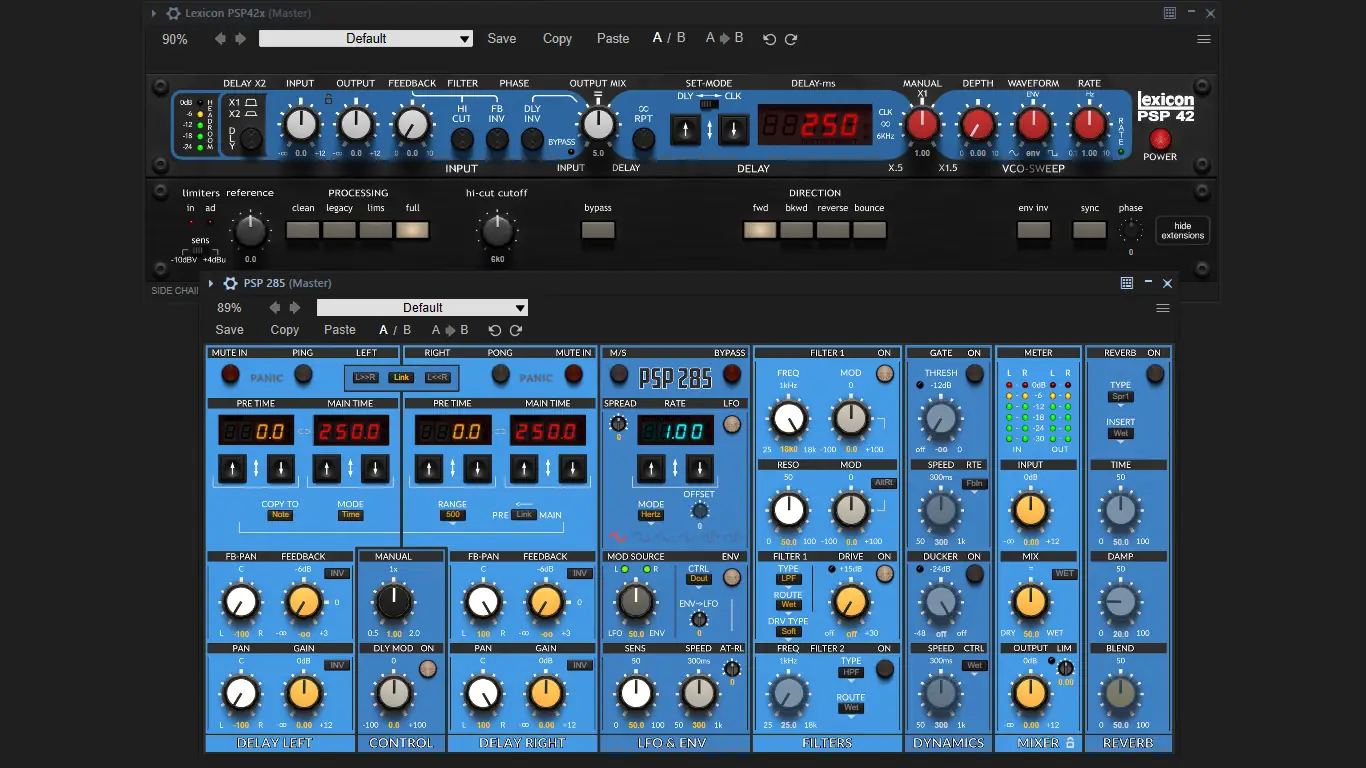Screen dimensions: 1366x768
Task: Click the LFO rate up arrow in PSP 285
Action: pos(651,468)
